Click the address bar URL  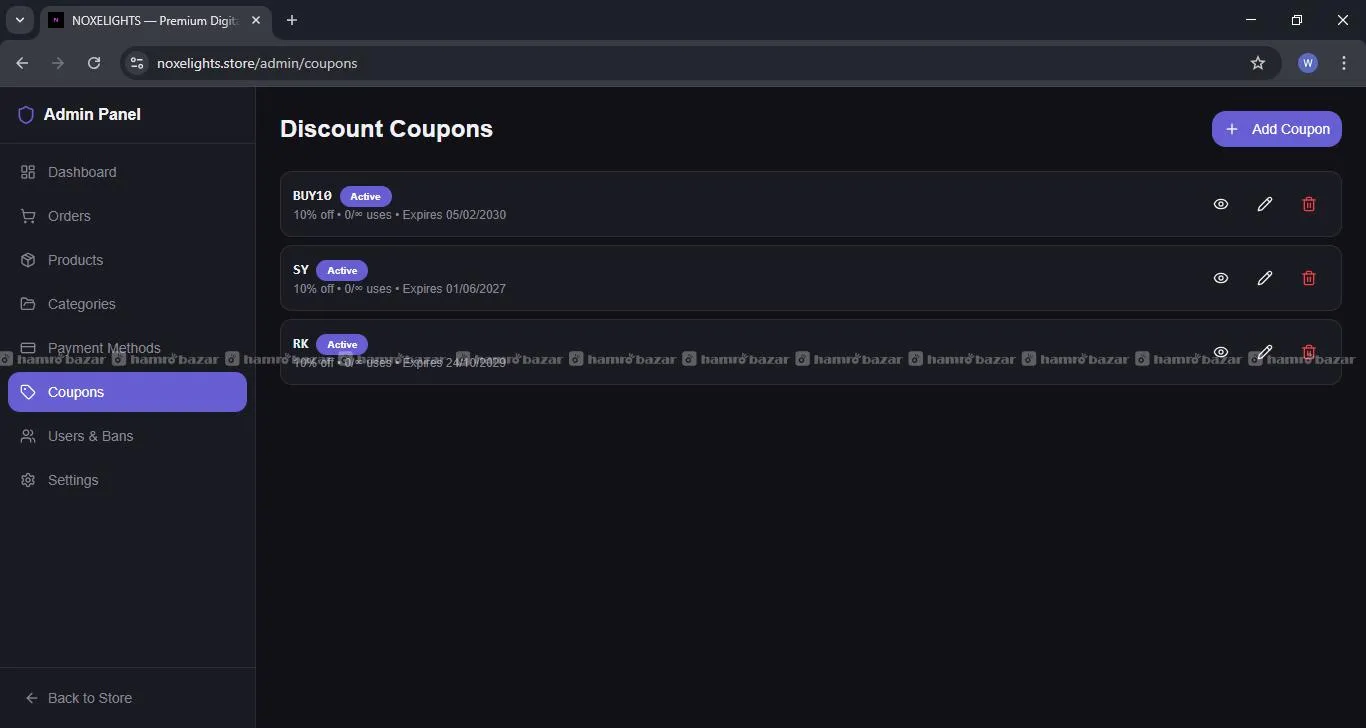click(x=257, y=63)
